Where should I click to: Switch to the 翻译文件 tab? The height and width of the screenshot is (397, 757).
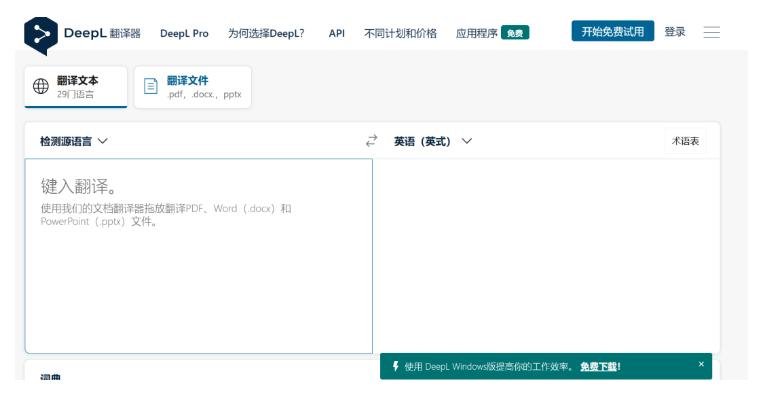point(193,87)
